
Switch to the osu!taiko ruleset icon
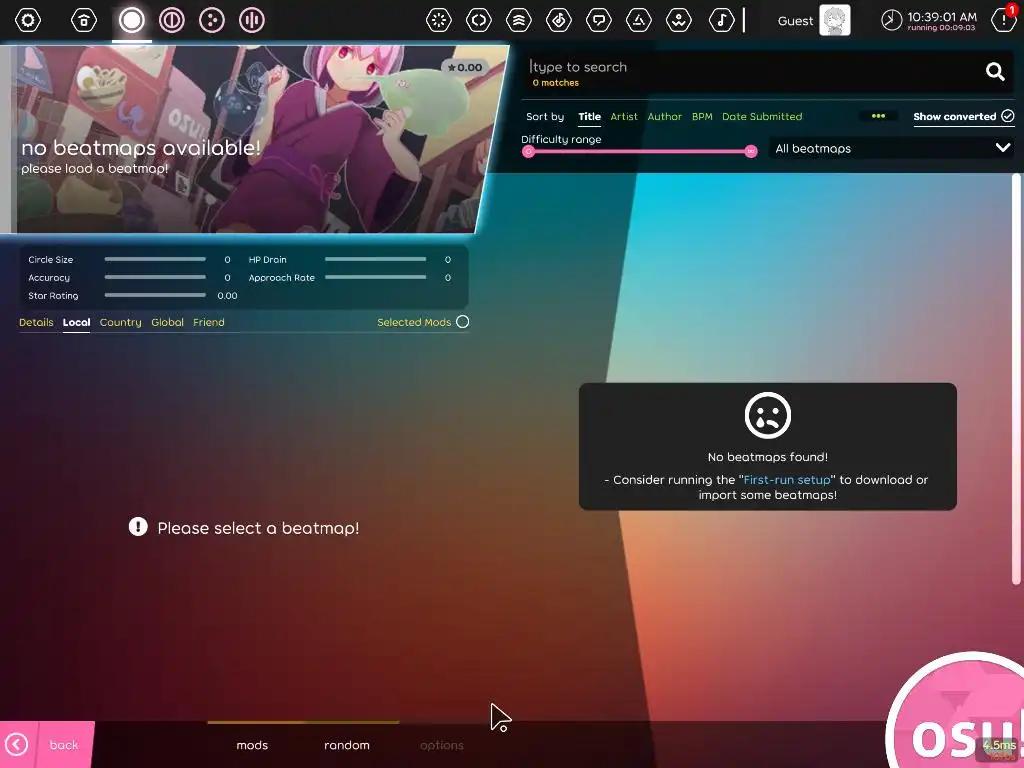pos(172,20)
